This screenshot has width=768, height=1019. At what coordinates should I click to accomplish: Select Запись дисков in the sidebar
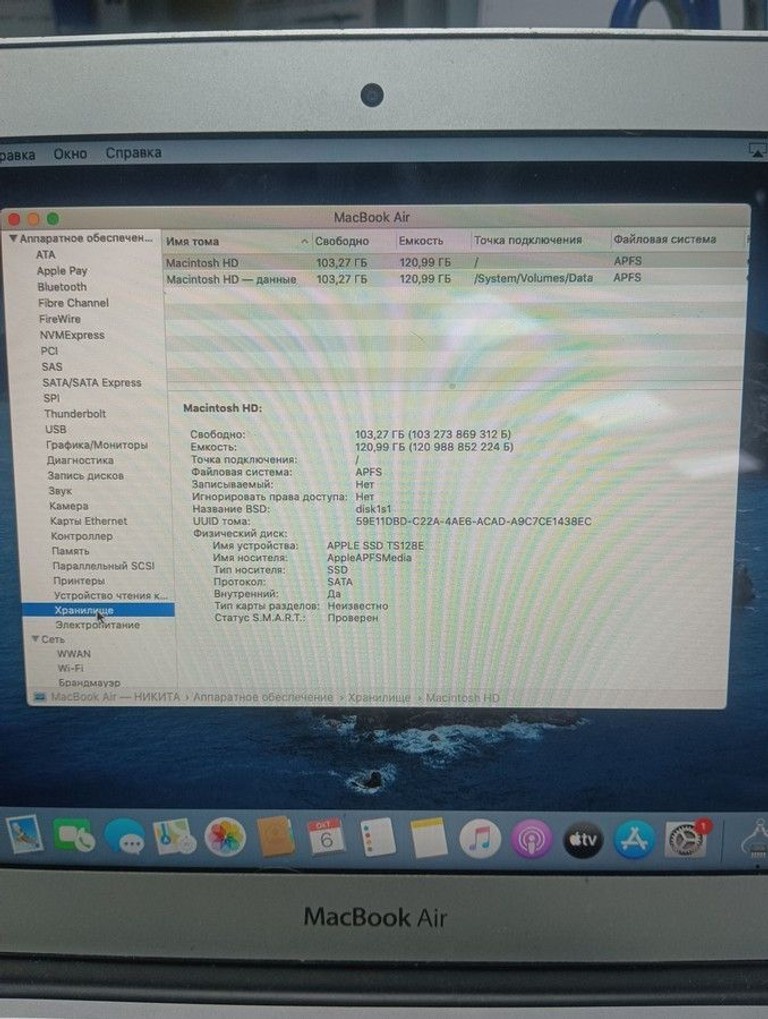coord(85,476)
